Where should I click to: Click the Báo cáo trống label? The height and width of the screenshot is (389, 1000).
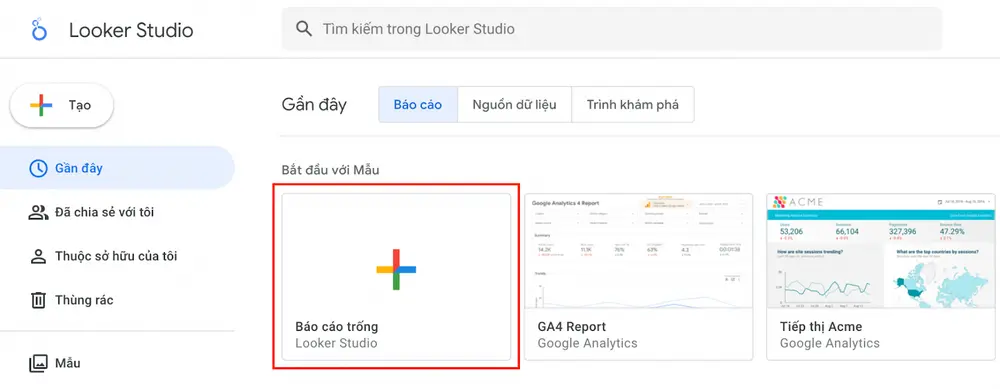point(337,327)
